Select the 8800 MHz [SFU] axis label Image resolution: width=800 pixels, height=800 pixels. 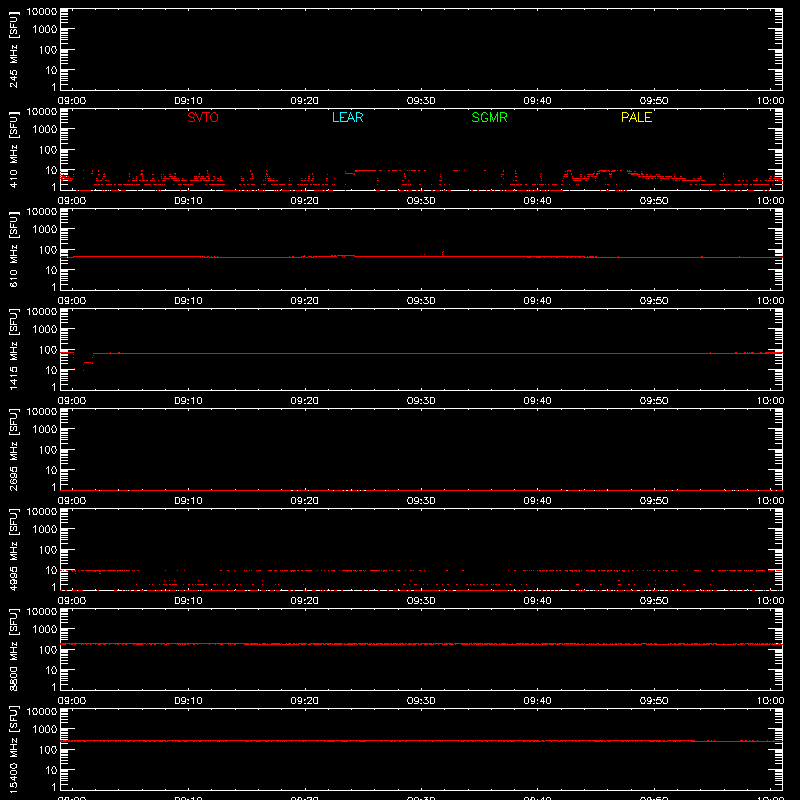(13, 649)
